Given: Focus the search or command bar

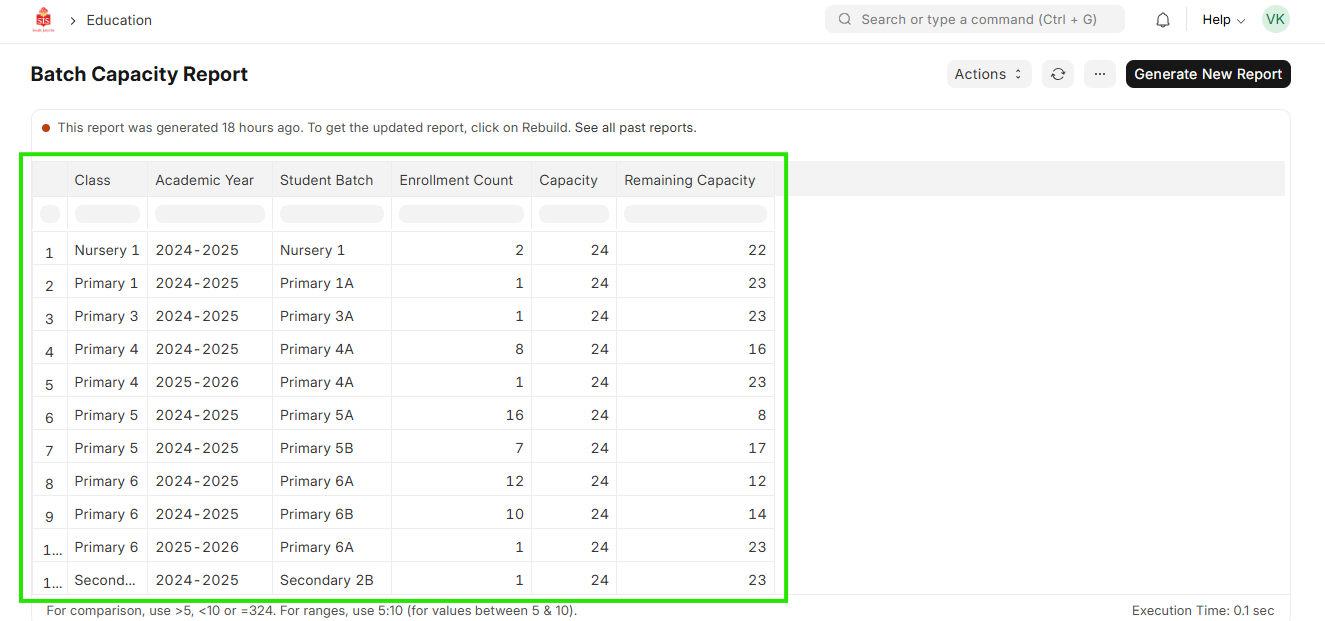Looking at the screenshot, I should pos(974,19).
